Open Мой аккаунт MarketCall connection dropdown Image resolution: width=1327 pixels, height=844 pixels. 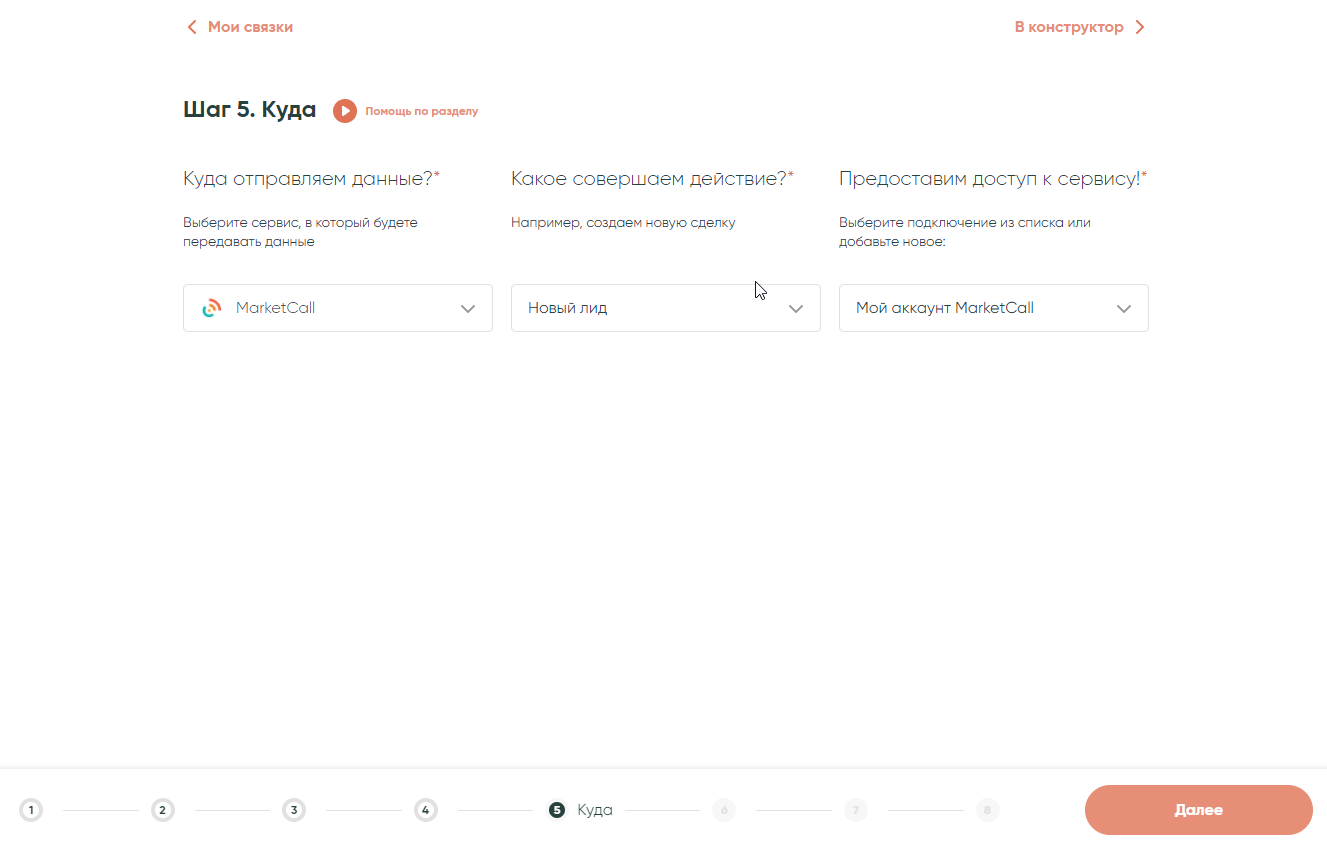[x=993, y=308]
